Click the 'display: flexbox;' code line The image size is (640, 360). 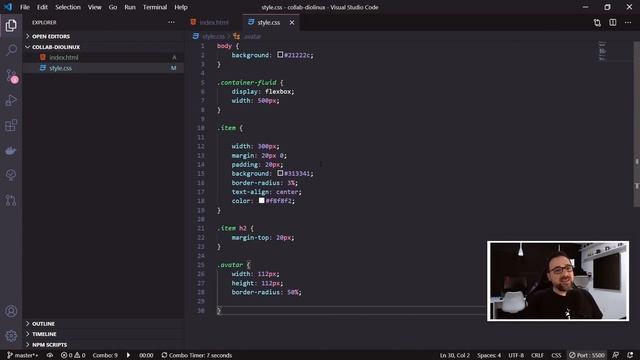(263, 91)
